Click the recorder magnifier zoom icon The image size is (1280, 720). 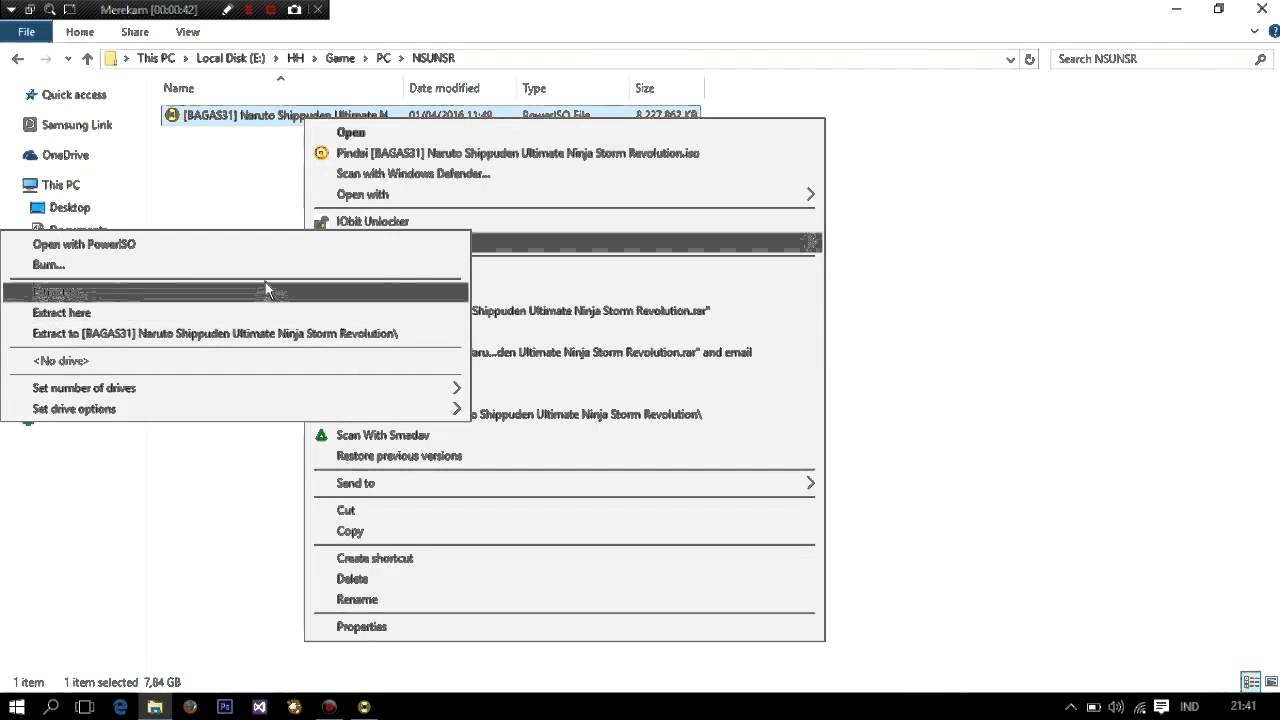tap(48, 9)
